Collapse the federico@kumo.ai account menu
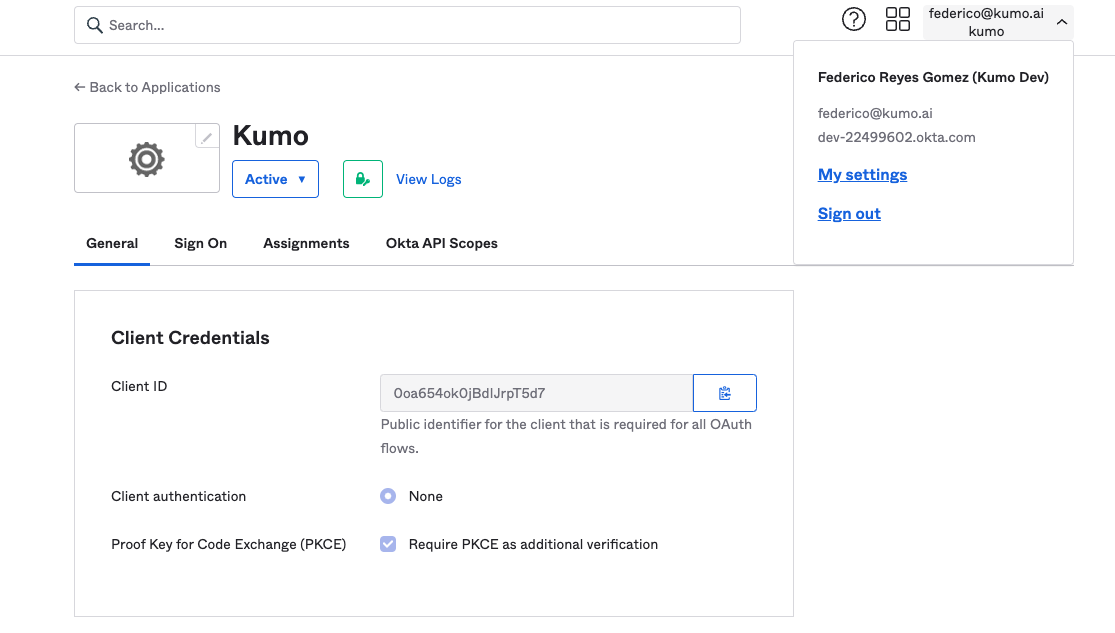Image resolution: width=1115 pixels, height=633 pixels. point(998,22)
